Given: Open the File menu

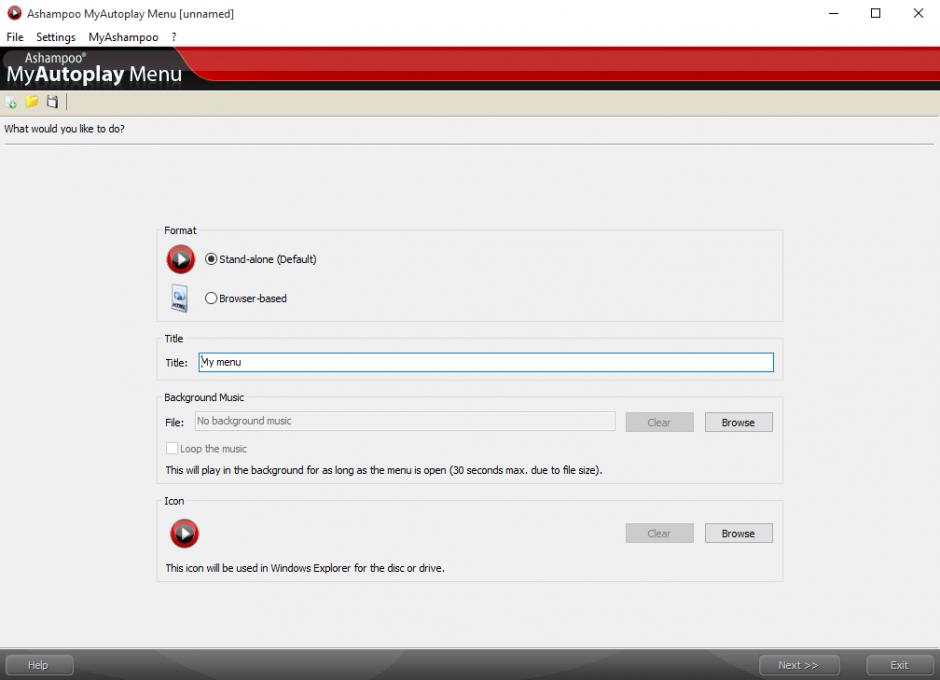Looking at the screenshot, I should (x=15, y=37).
